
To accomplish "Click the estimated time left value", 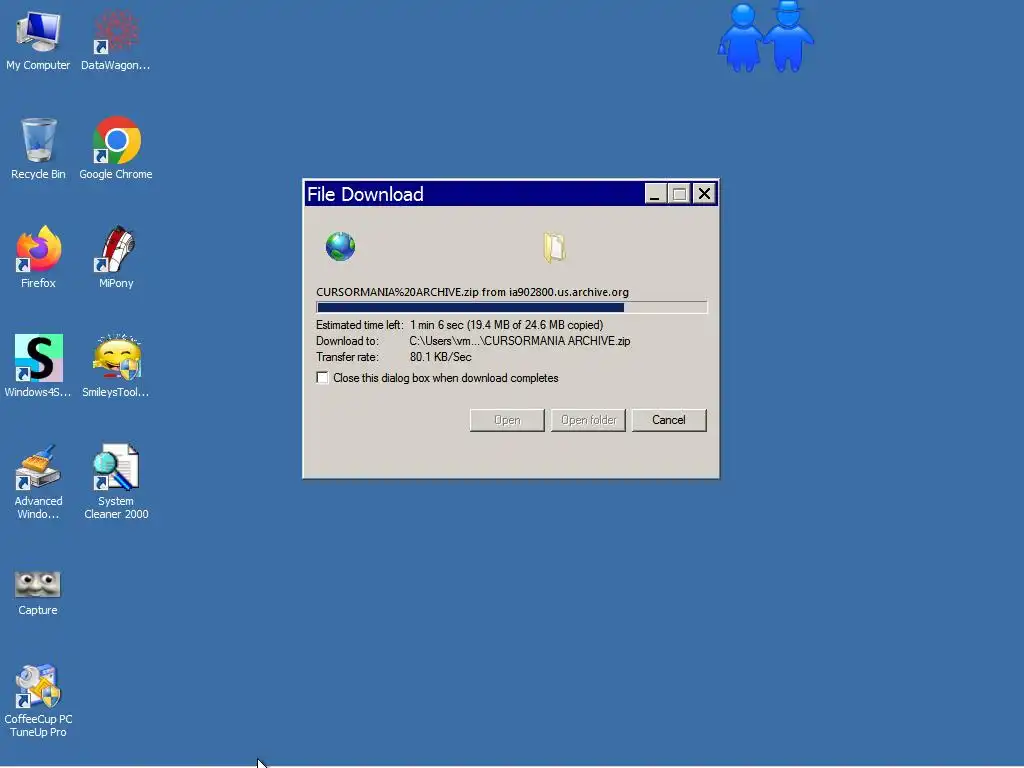I will pyautogui.click(x=507, y=325).
